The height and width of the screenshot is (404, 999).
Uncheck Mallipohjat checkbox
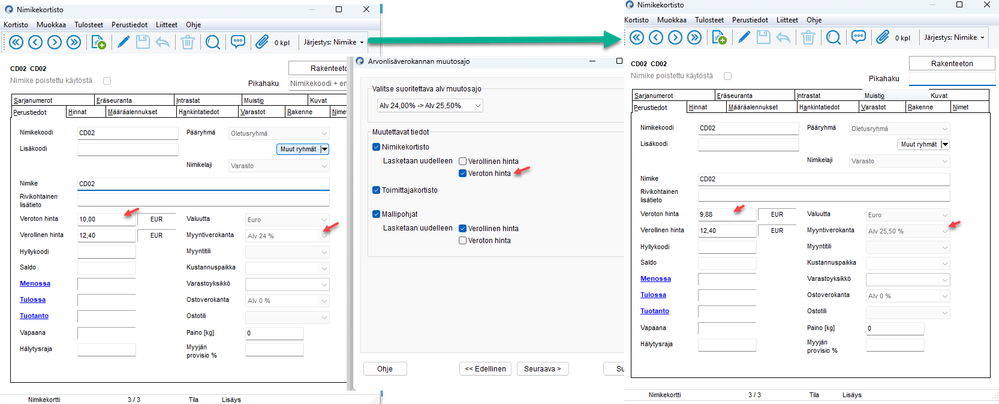click(x=377, y=214)
